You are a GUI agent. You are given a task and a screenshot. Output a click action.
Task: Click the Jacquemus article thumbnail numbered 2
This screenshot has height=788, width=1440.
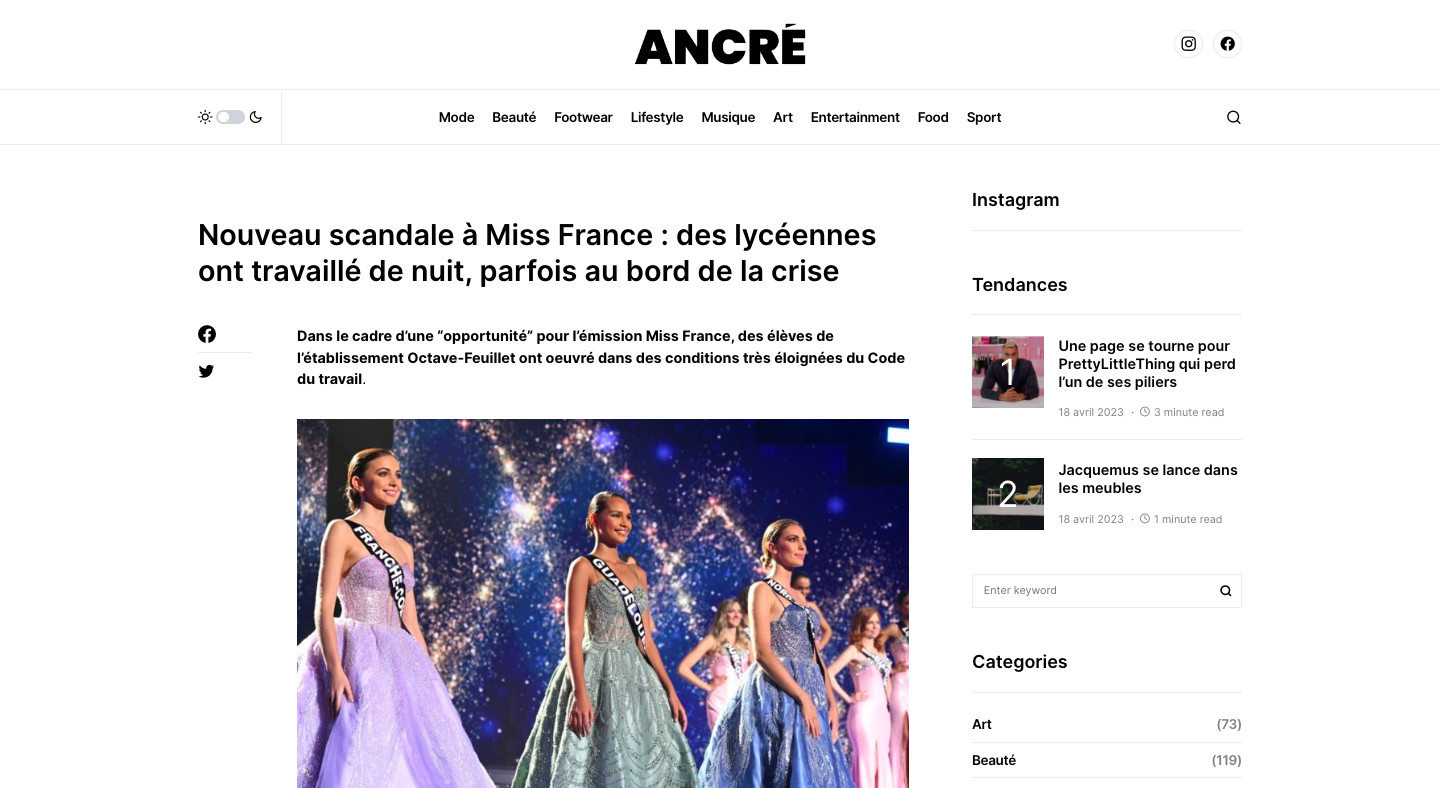click(1008, 494)
